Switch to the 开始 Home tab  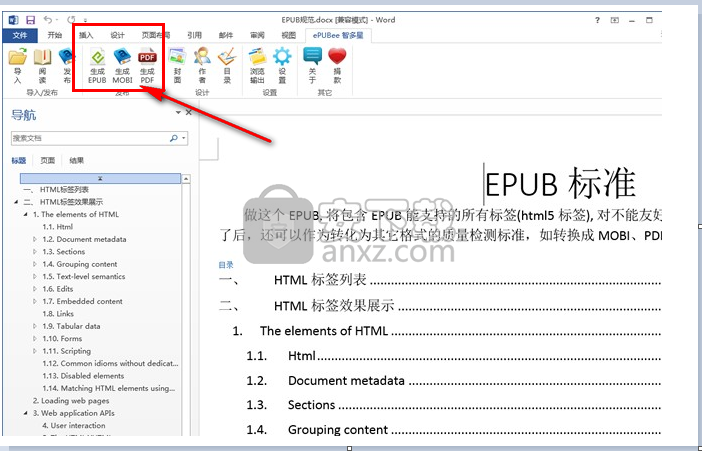55,35
